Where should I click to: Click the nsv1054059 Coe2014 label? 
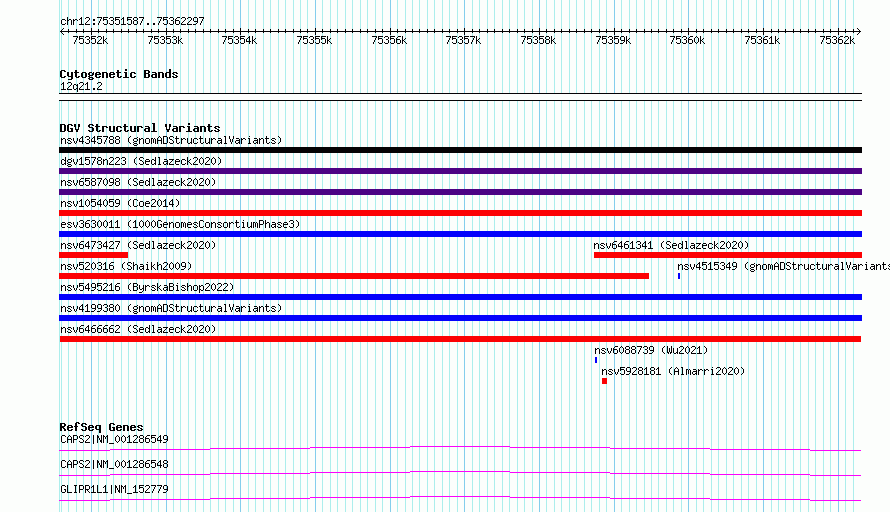120,203
